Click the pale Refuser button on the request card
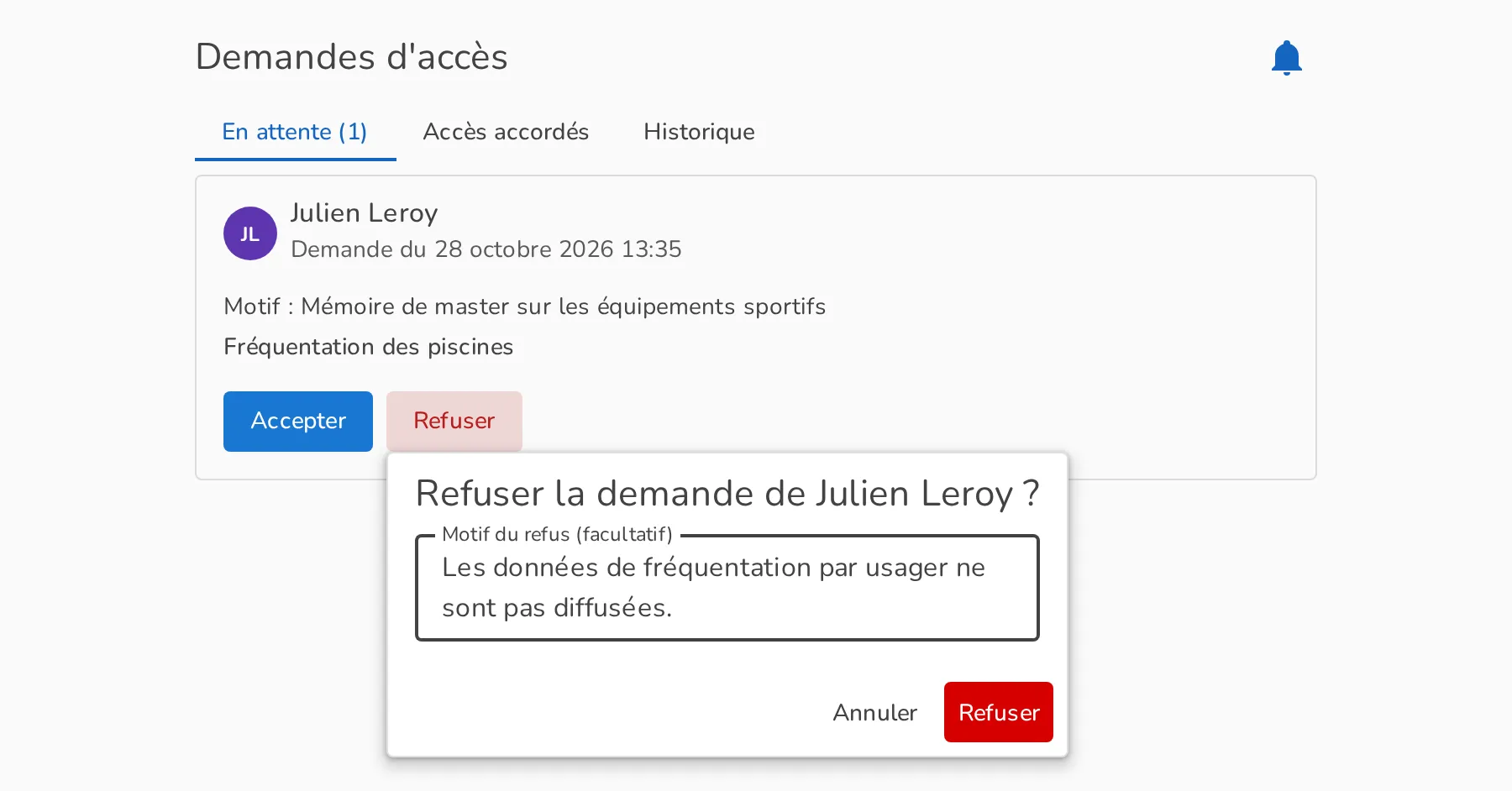Image resolution: width=1512 pixels, height=791 pixels. tap(454, 422)
